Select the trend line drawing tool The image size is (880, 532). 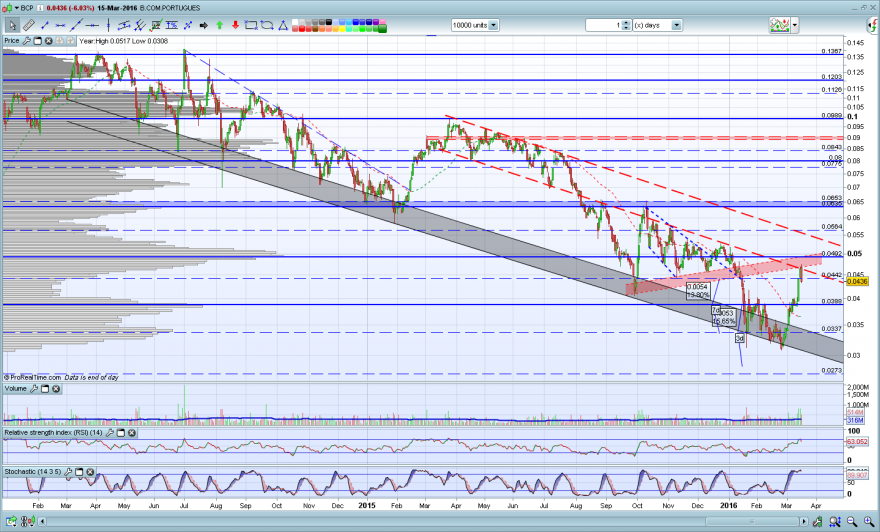(x=76, y=25)
